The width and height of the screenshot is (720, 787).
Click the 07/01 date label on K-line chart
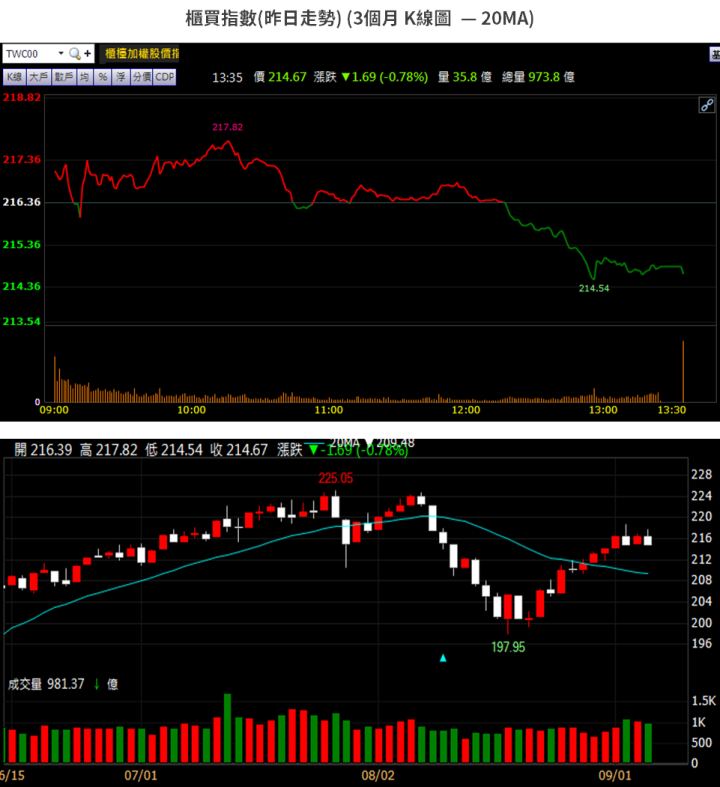click(140, 775)
